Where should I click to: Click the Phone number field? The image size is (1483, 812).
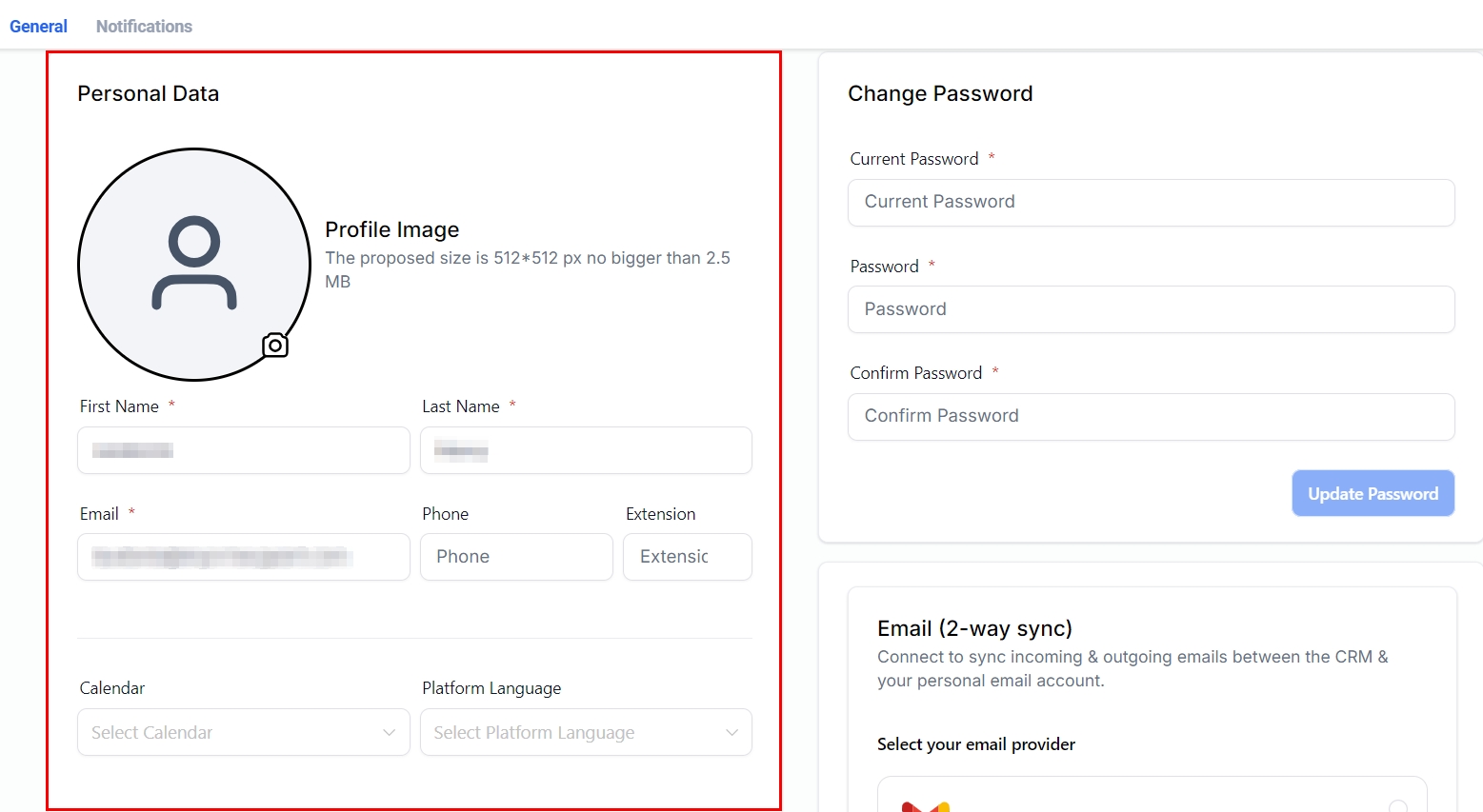(x=515, y=557)
